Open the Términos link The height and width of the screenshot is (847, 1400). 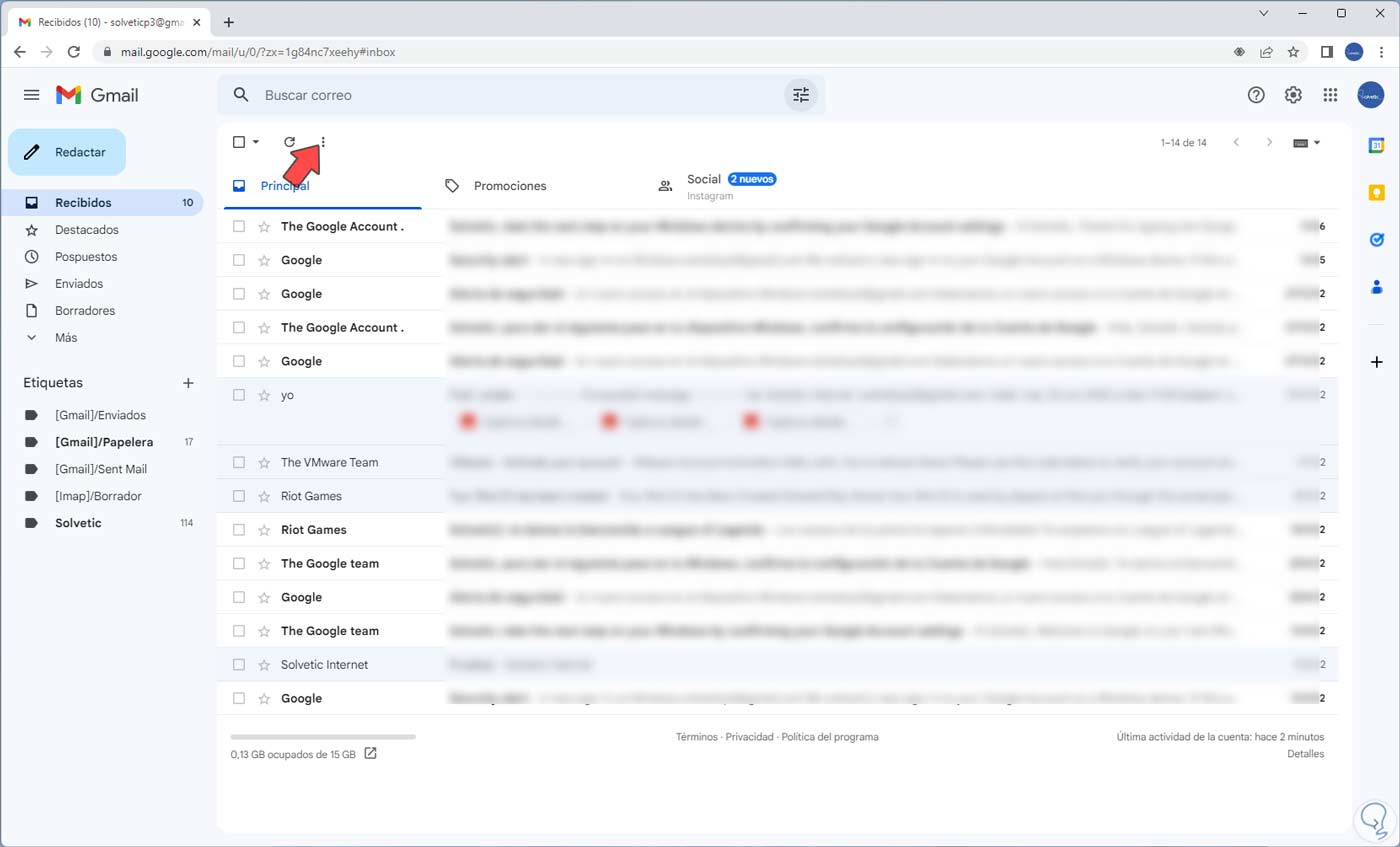tap(697, 737)
